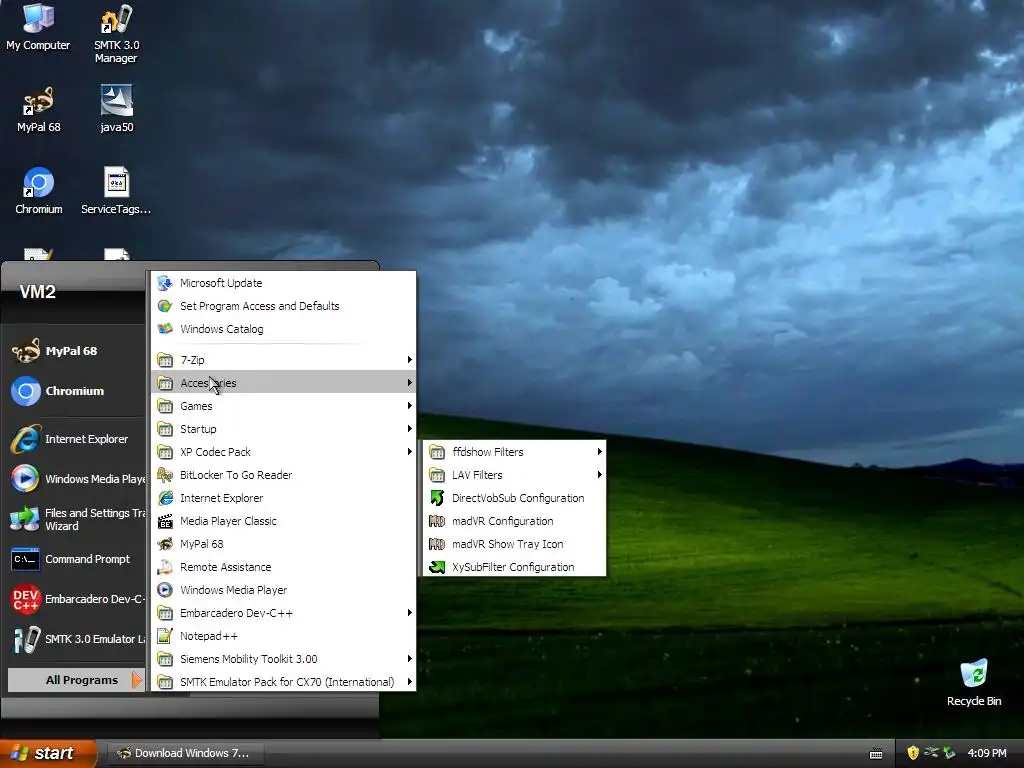Open ServiceTags desktop file icon

coord(116,191)
